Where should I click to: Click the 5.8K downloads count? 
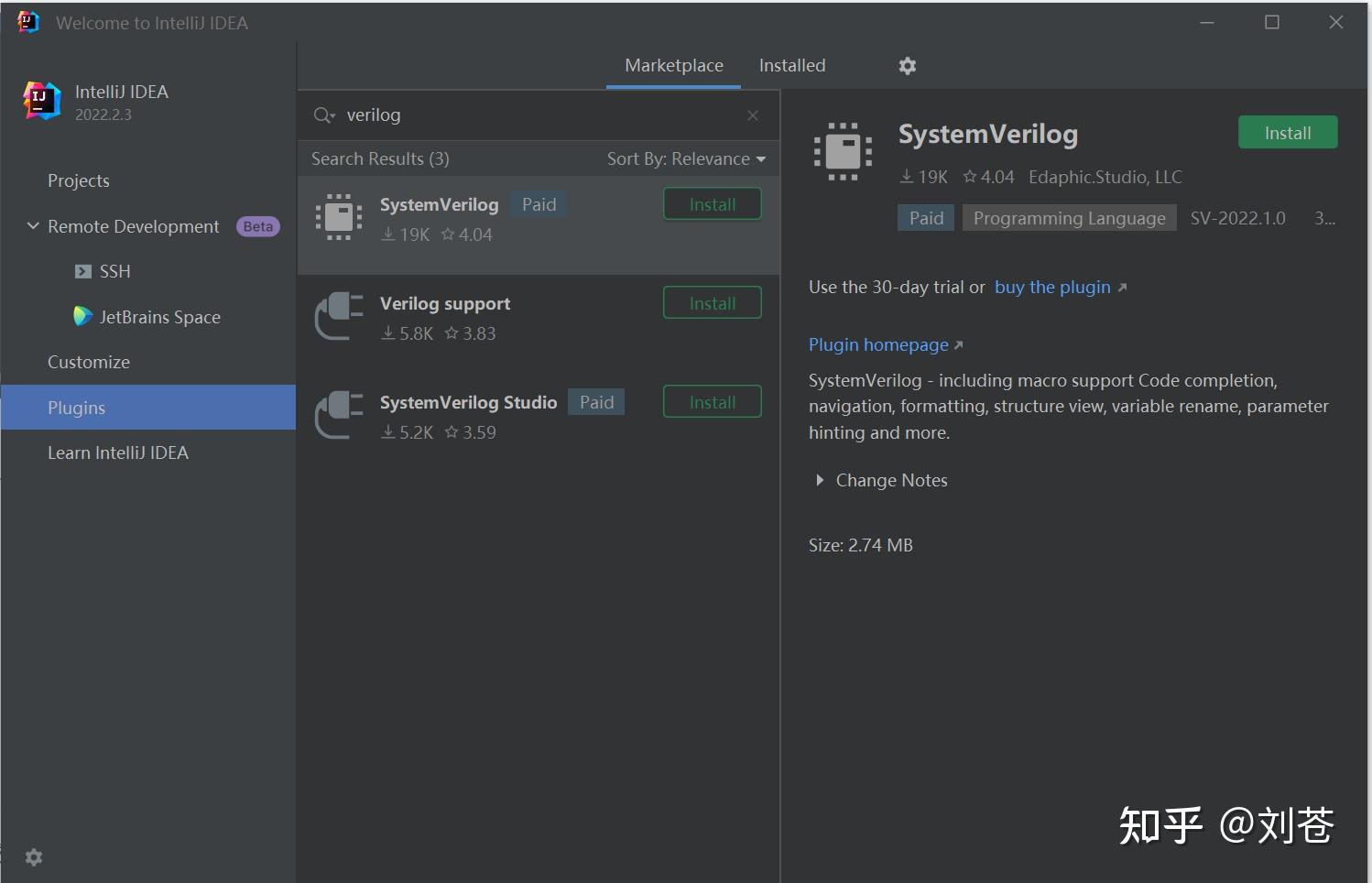[408, 333]
